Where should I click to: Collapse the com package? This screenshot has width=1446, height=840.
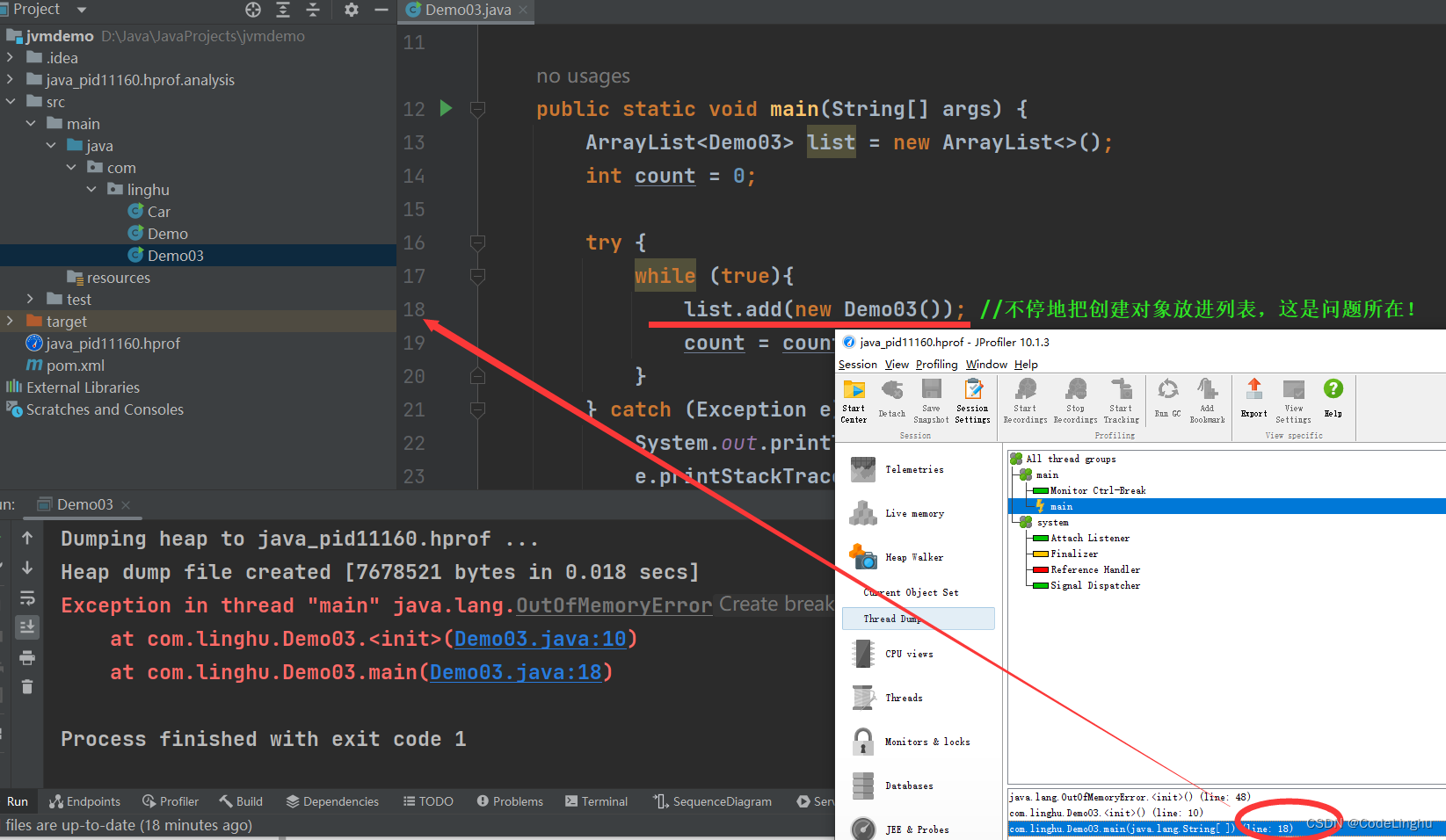point(71,167)
